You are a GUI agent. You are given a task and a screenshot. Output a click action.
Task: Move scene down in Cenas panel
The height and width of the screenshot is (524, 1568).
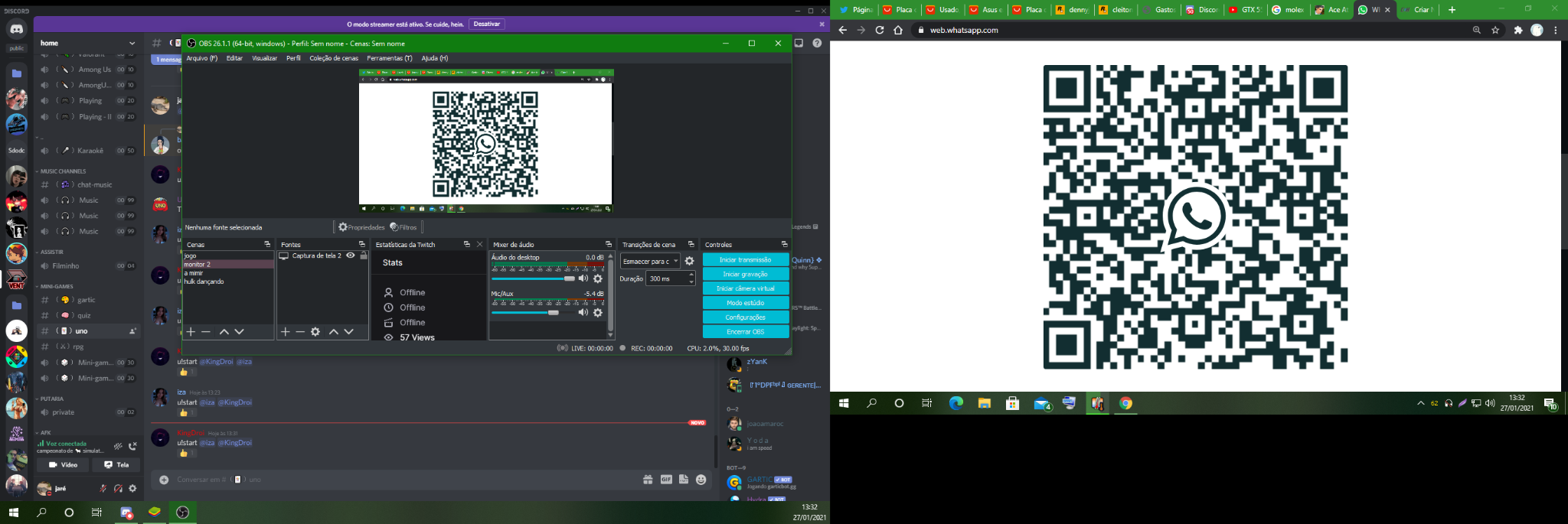pos(240,332)
